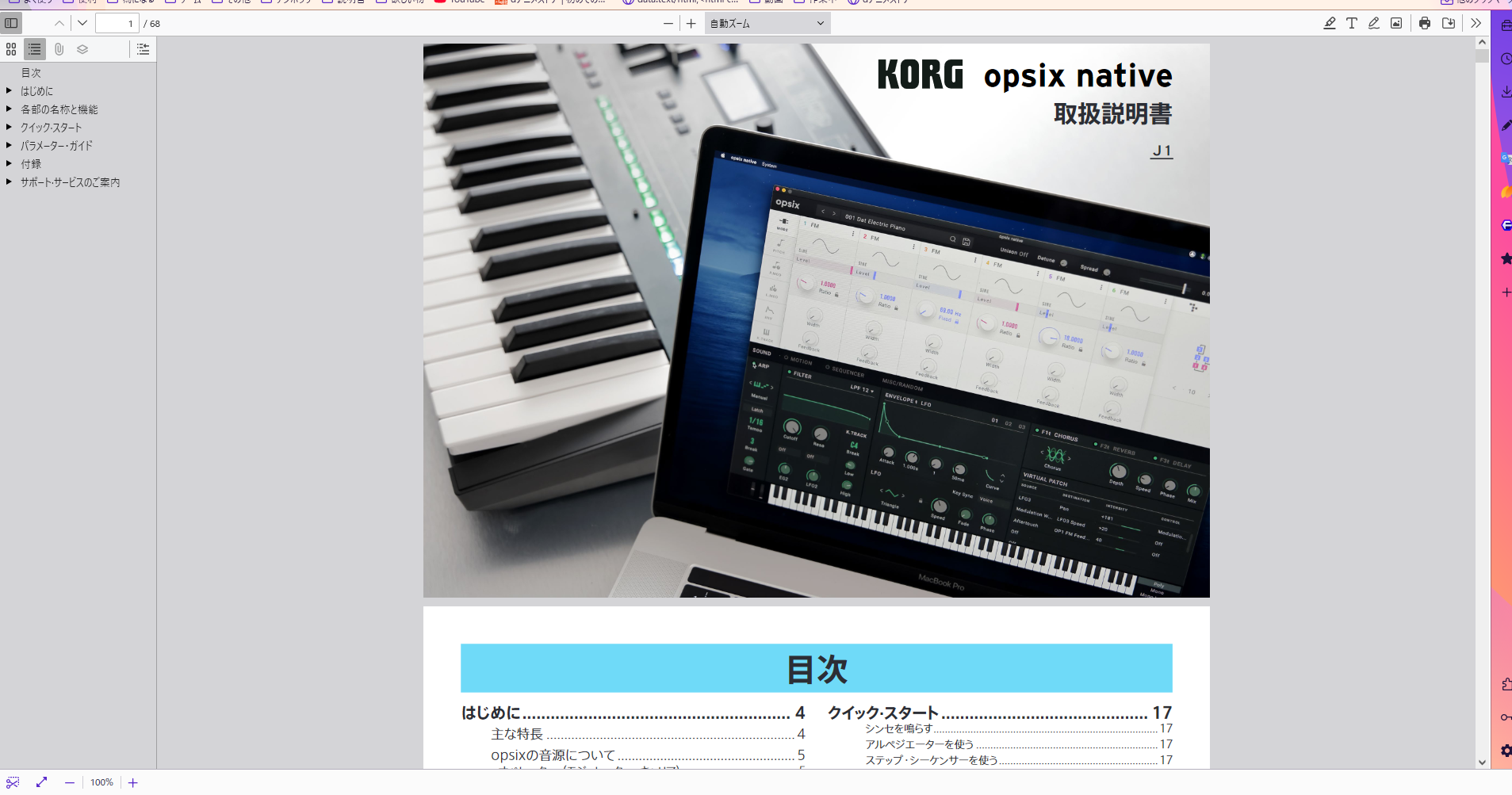Save the PDF with download icon

[1449, 23]
